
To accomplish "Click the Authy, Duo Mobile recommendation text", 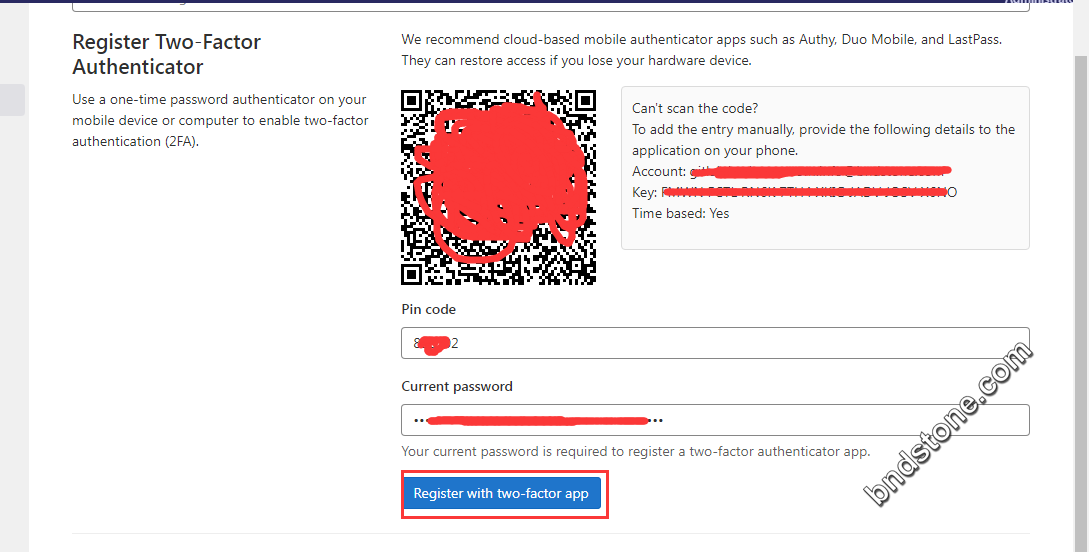I will [701, 50].
